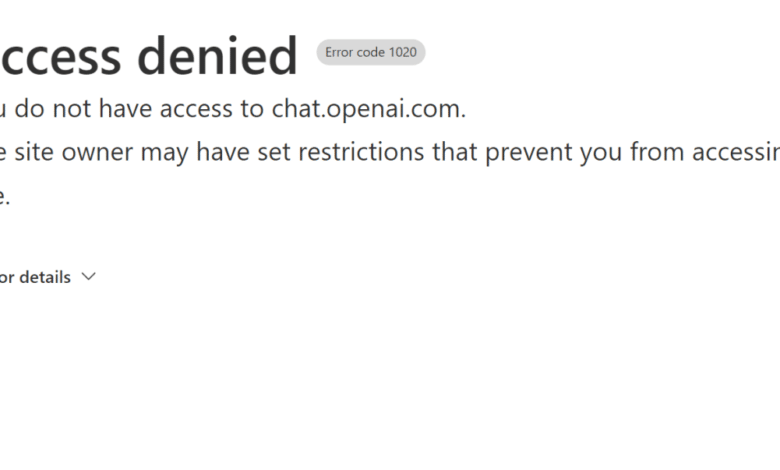Click the word "details" beside the chevron

point(46,277)
